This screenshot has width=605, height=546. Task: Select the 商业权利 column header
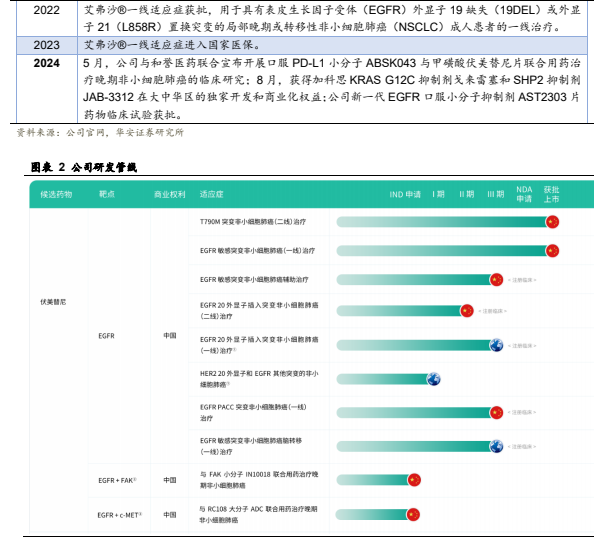170,194
